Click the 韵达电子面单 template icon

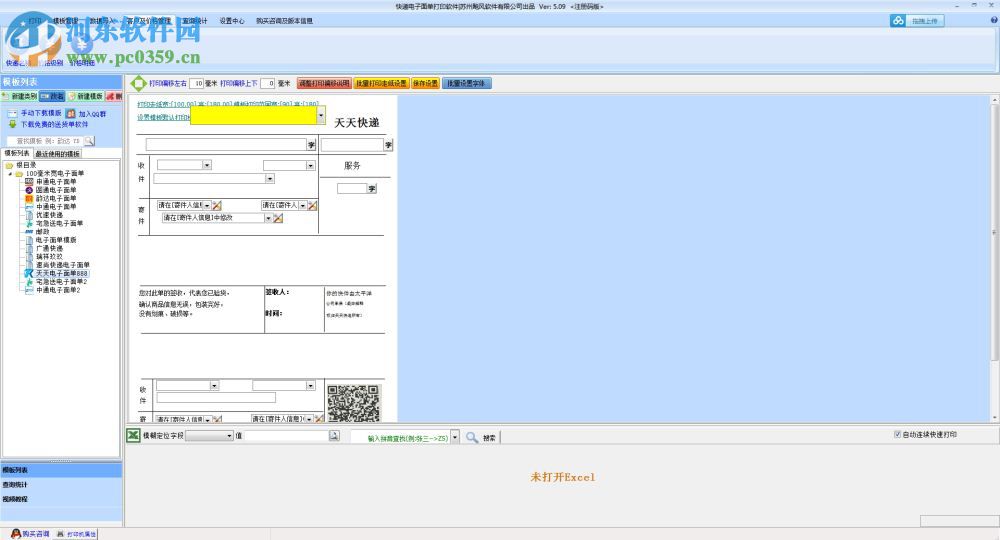click(x=29, y=198)
